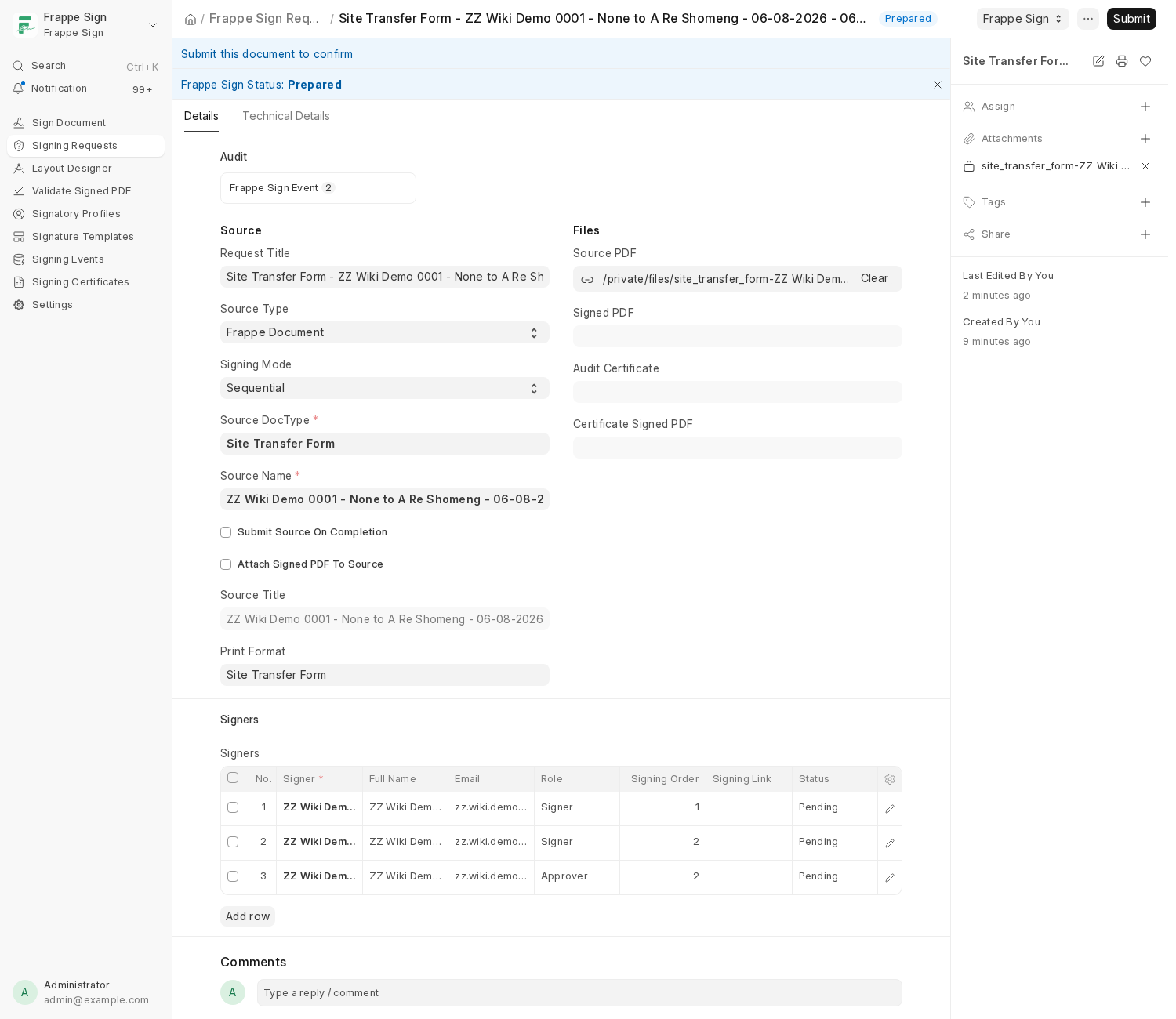Viewport: 1176px width, 1019px height.
Task: Switch to the Technical Details tab
Action: pos(286,116)
